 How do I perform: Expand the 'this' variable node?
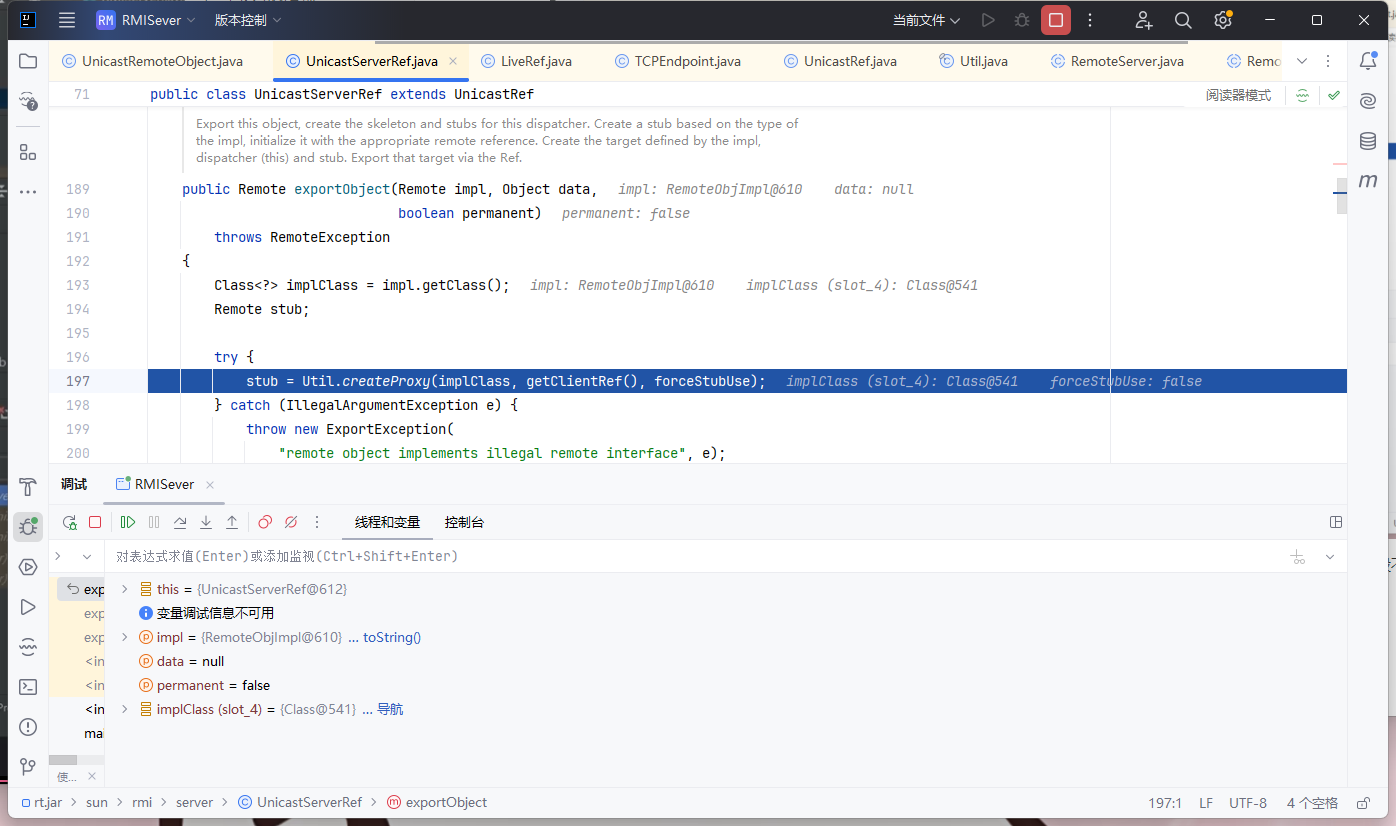pyautogui.click(x=125, y=590)
